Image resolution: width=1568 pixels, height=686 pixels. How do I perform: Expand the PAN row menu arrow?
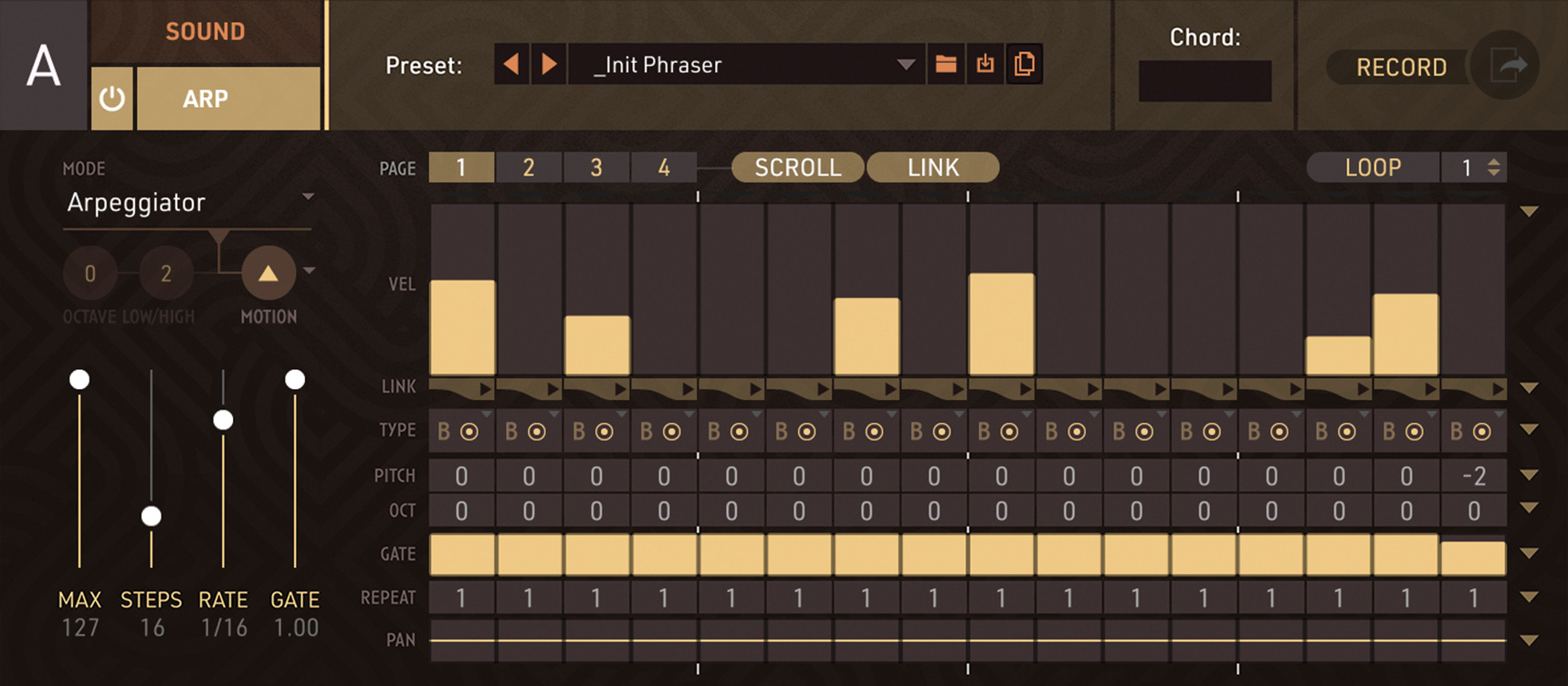click(x=1530, y=640)
